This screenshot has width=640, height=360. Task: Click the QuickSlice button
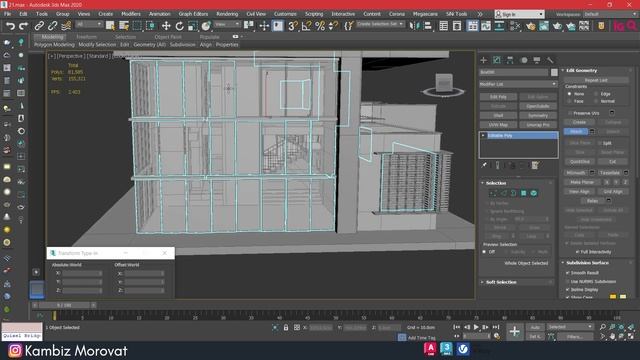580,162
